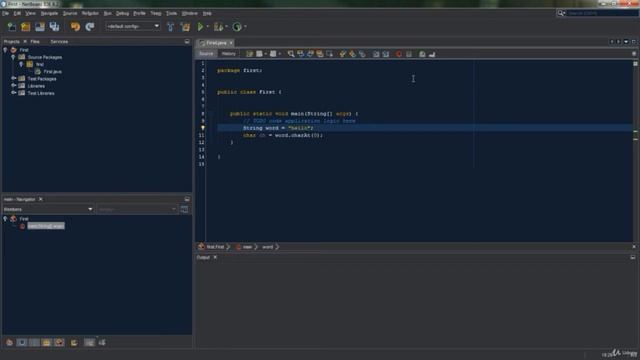Collapse the first package node
Image resolution: width=640 pixels, height=360 pixels.
click(x=21, y=64)
